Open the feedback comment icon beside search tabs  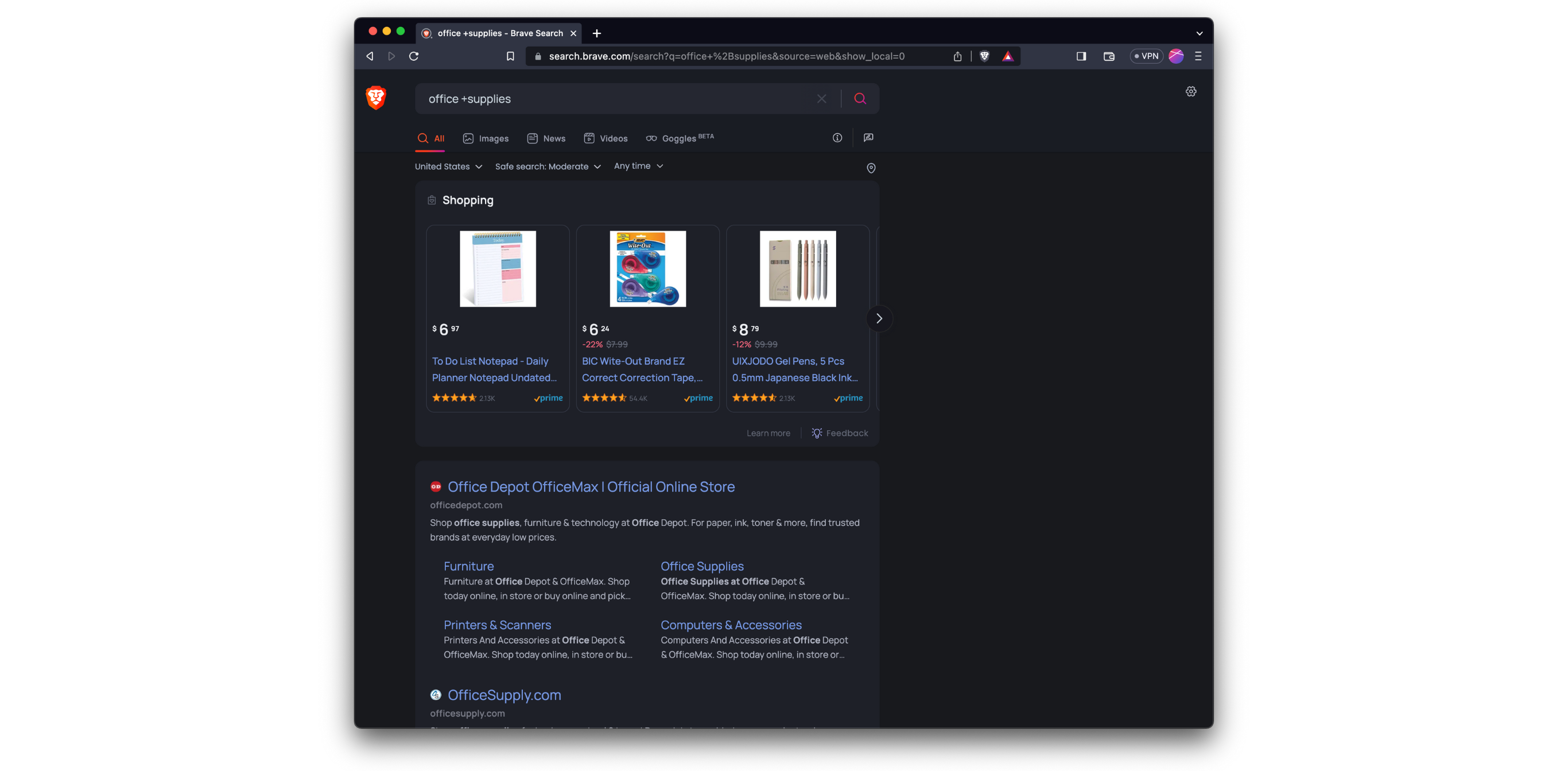(x=868, y=138)
